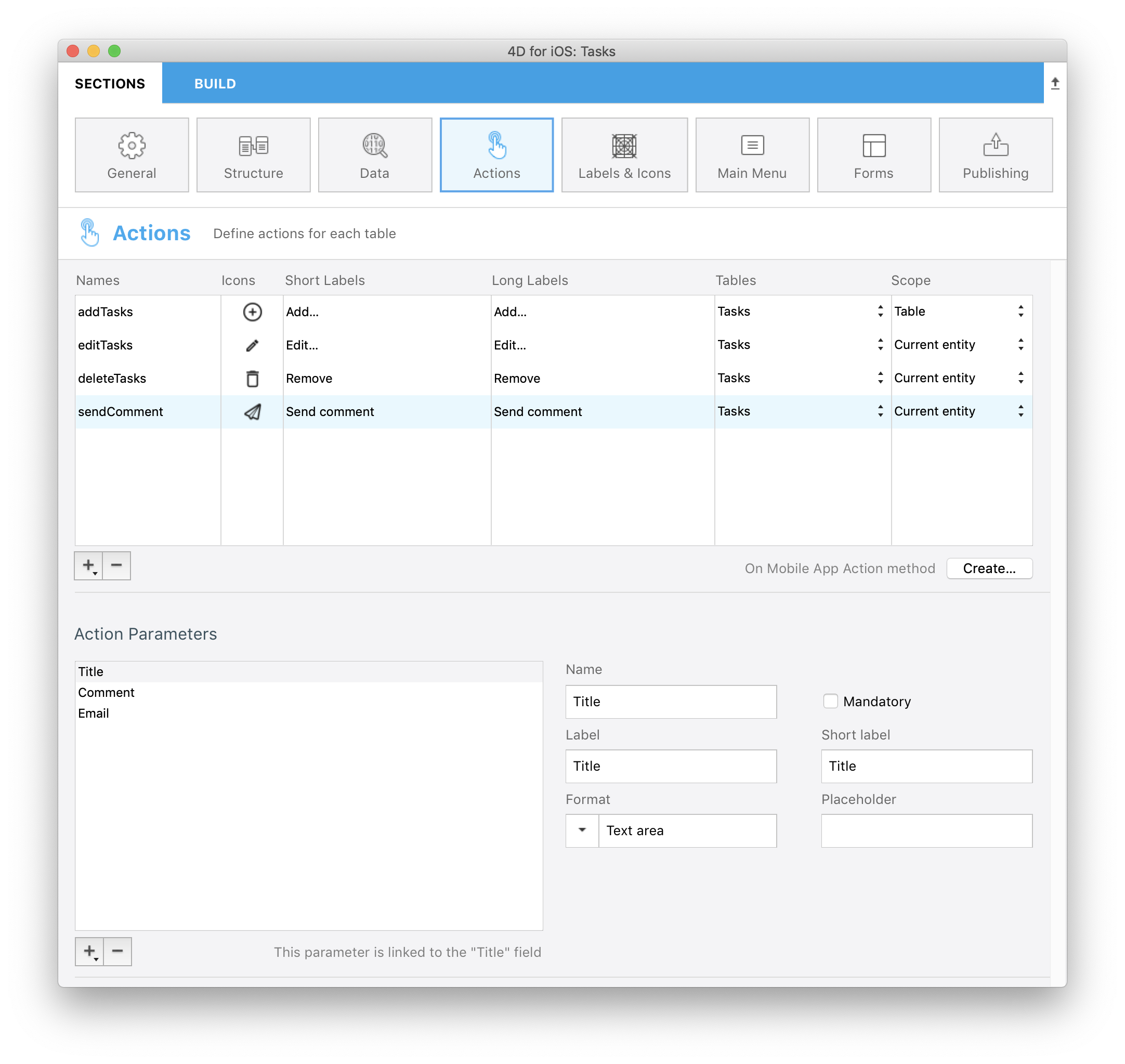Select the sendComment action name
Viewport: 1125px width, 1064px height.
click(x=148, y=412)
